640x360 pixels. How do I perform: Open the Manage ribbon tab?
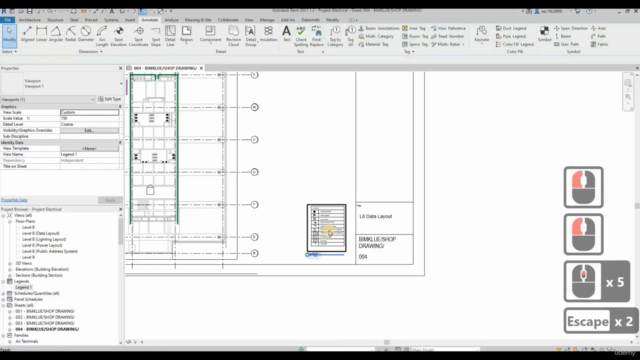tap(267, 20)
